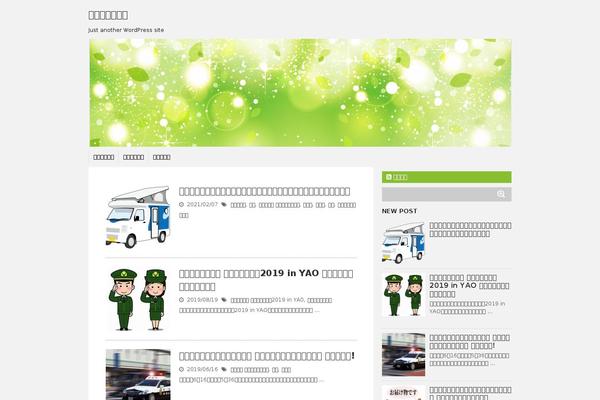The width and height of the screenshot is (600, 400).
Task: Click the magnifier search icon in sidebar
Action: tap(501, 194)
